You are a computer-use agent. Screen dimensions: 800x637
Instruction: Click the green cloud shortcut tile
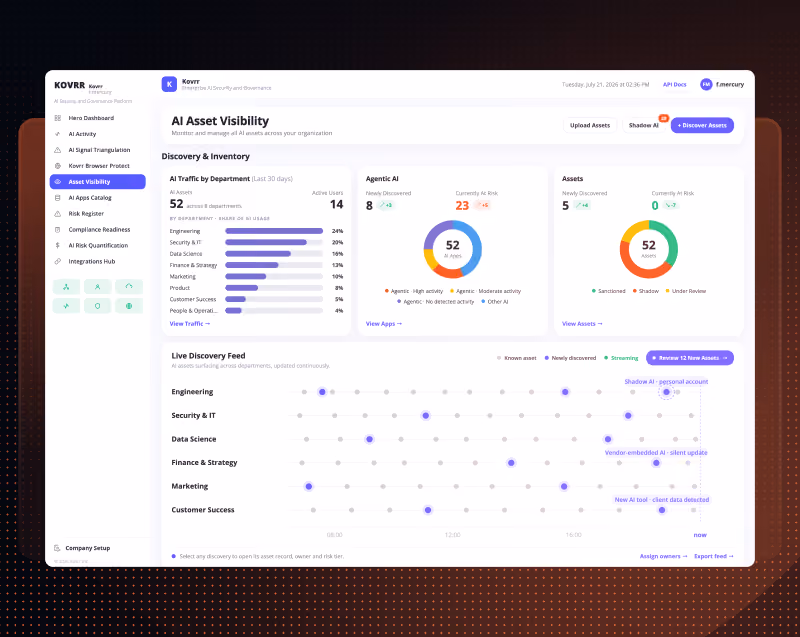(x=129, y=287)
